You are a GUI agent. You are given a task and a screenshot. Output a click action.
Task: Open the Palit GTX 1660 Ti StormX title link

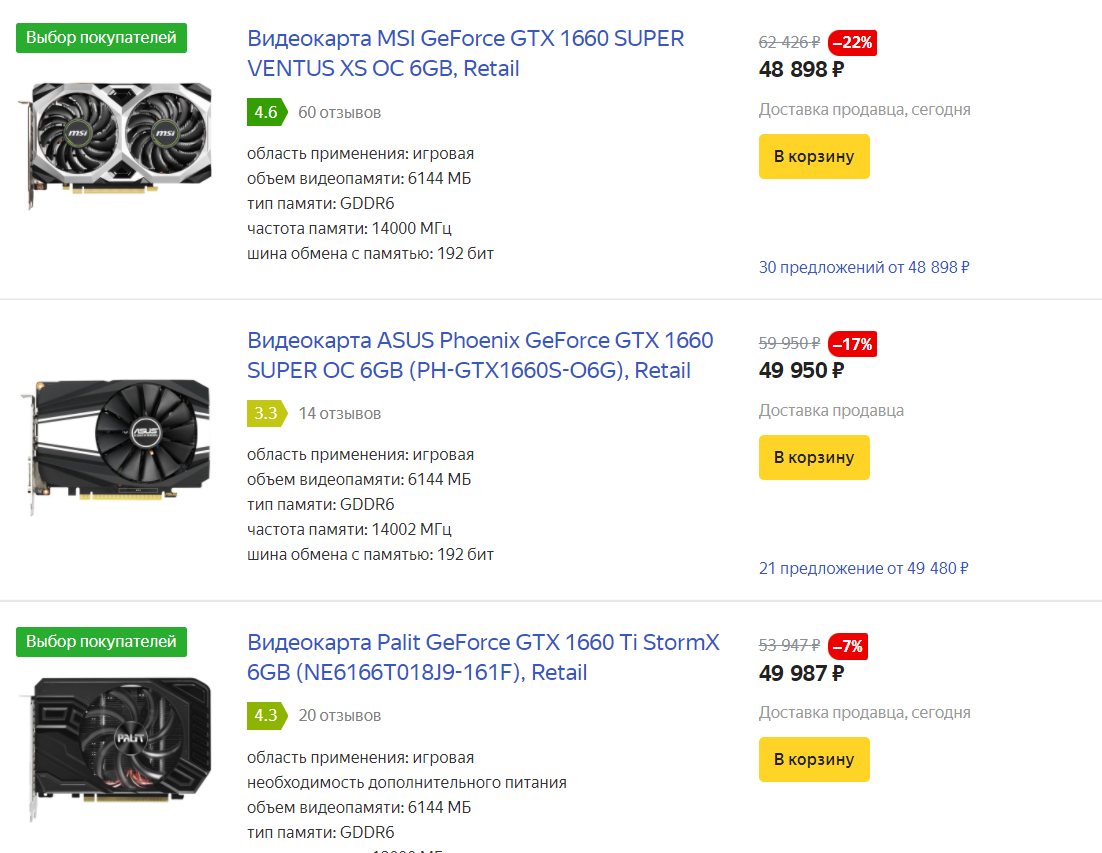point(483,658)
